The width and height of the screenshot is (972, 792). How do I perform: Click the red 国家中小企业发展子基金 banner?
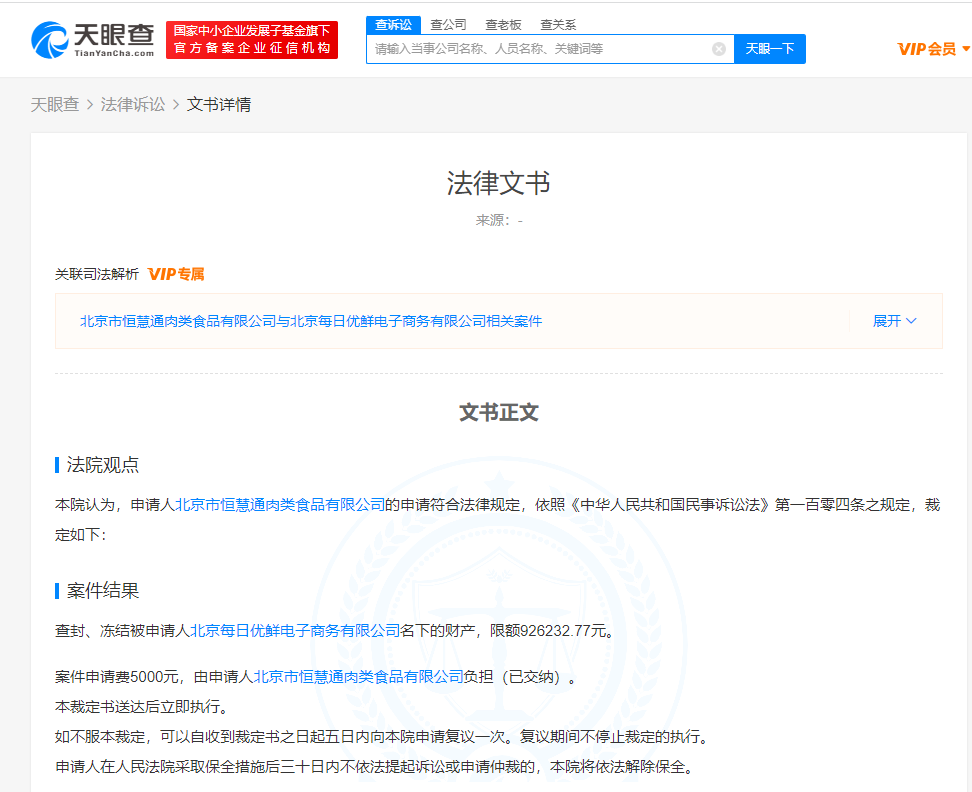252,40
